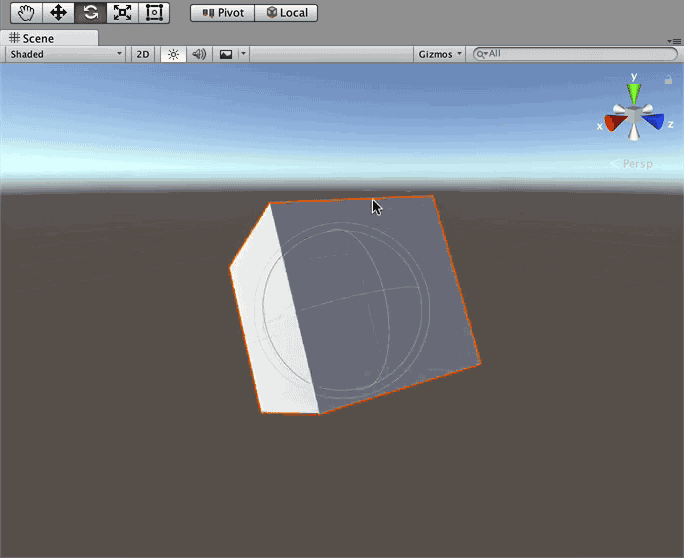This screenshot has height=558, width=684.
Task: Toggle Local/Global handle rotation
Action: click(x=286, y=13)
